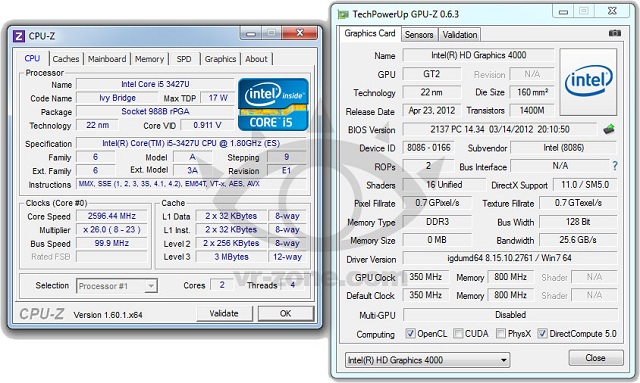The image size is (640, 383).
Task: Click the Max TDP value 17 W
Action: coord(218,98)
